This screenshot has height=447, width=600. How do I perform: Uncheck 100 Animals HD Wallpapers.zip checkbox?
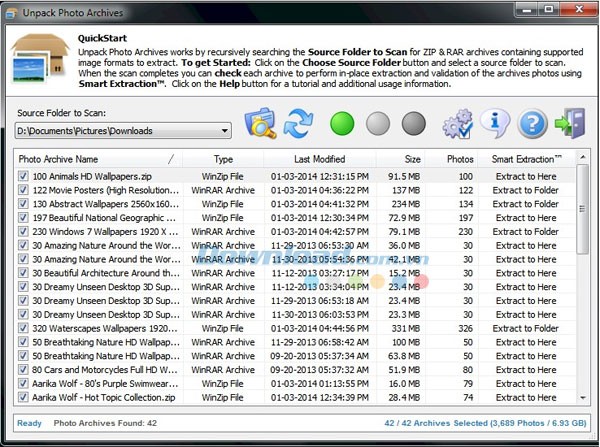(x=23, y=176)
